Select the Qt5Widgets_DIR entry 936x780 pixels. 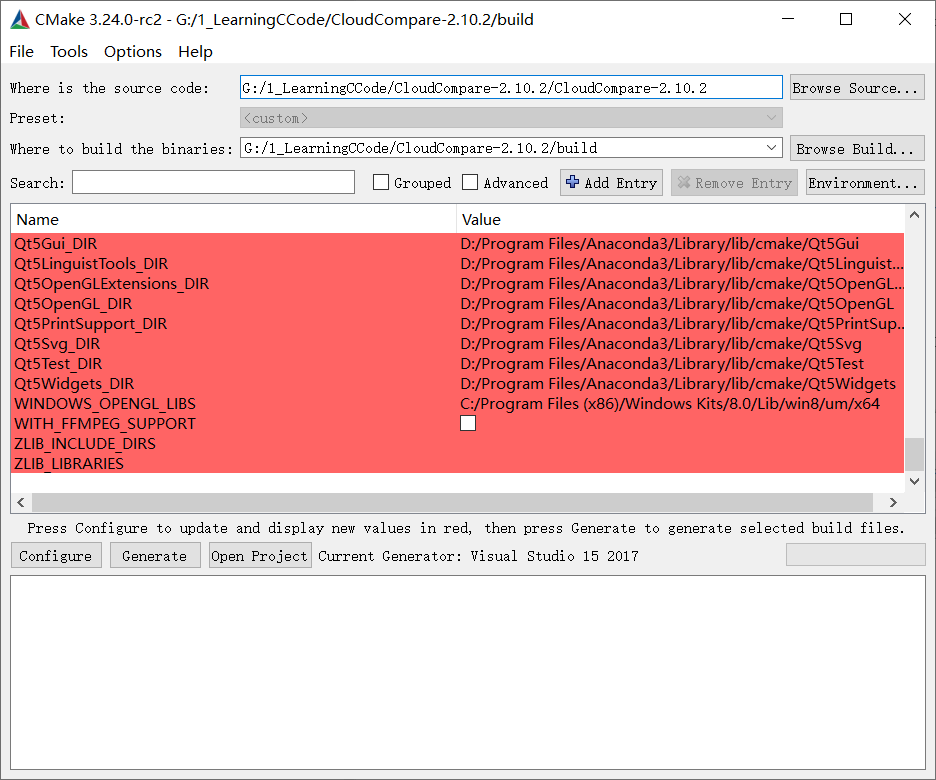coord(74,384)
